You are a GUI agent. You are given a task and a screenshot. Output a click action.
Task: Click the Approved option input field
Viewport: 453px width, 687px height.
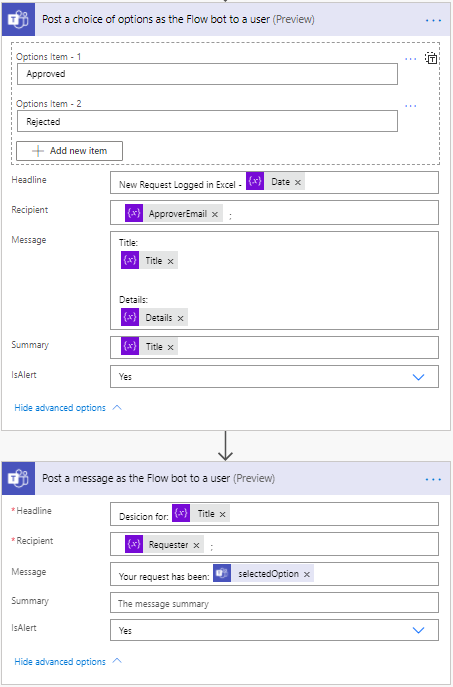(207, 74)
